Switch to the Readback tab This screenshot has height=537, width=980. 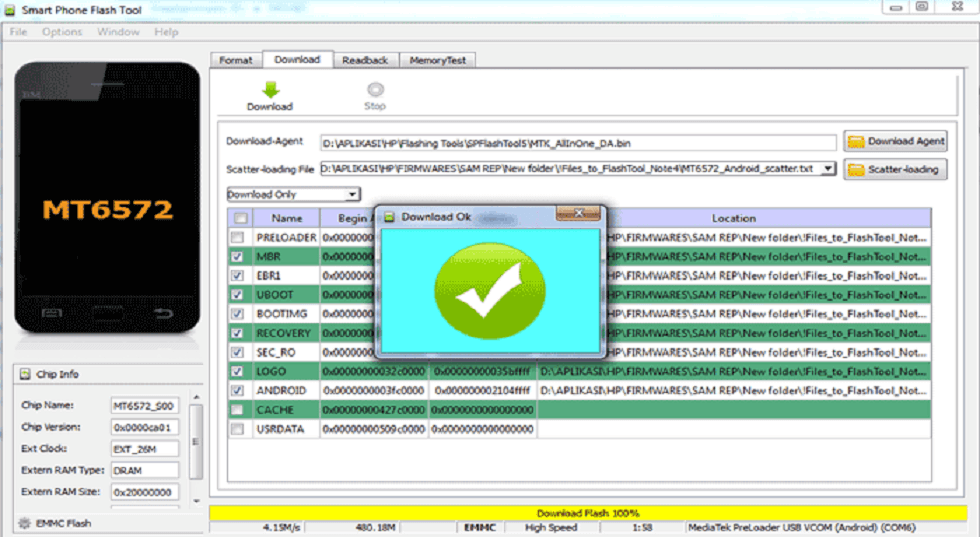[x=365, y=60]
